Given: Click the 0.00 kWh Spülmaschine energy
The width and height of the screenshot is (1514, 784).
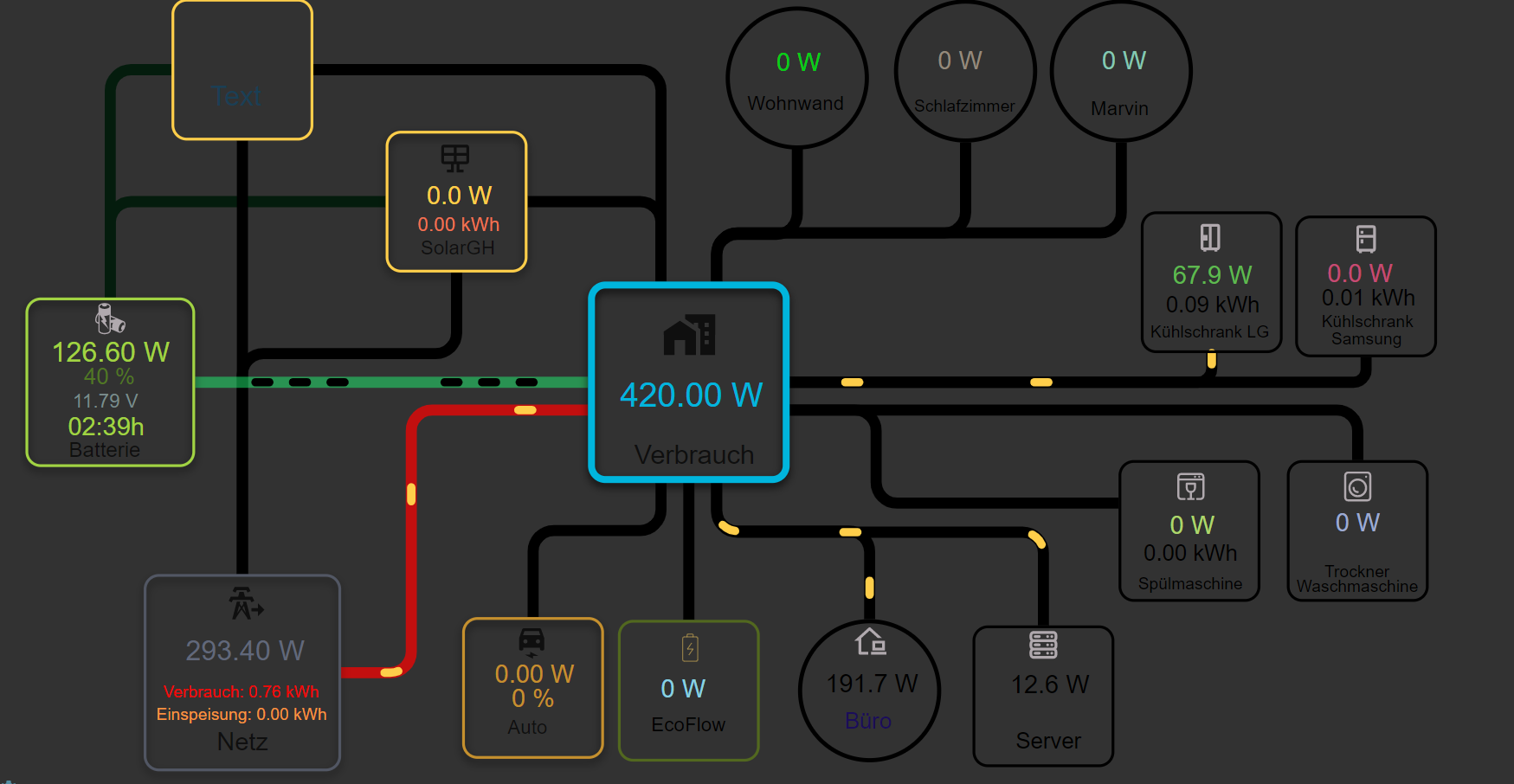Looking at the screenshot, I should click(x=1190, y=553).
